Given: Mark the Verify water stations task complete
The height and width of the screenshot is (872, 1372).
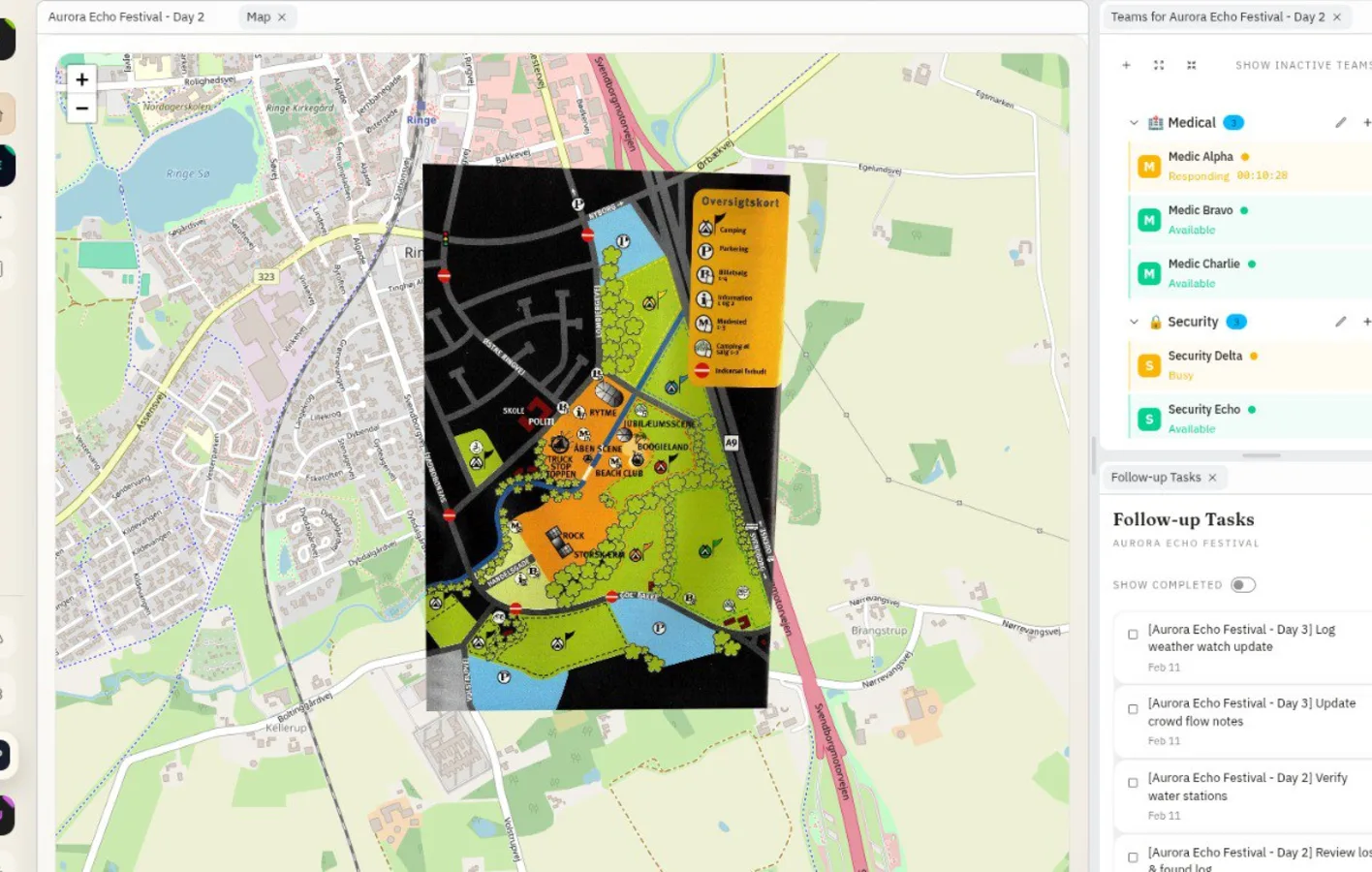Looking at the screenshot, I should pyautogui.click(x=1133, y=783).
